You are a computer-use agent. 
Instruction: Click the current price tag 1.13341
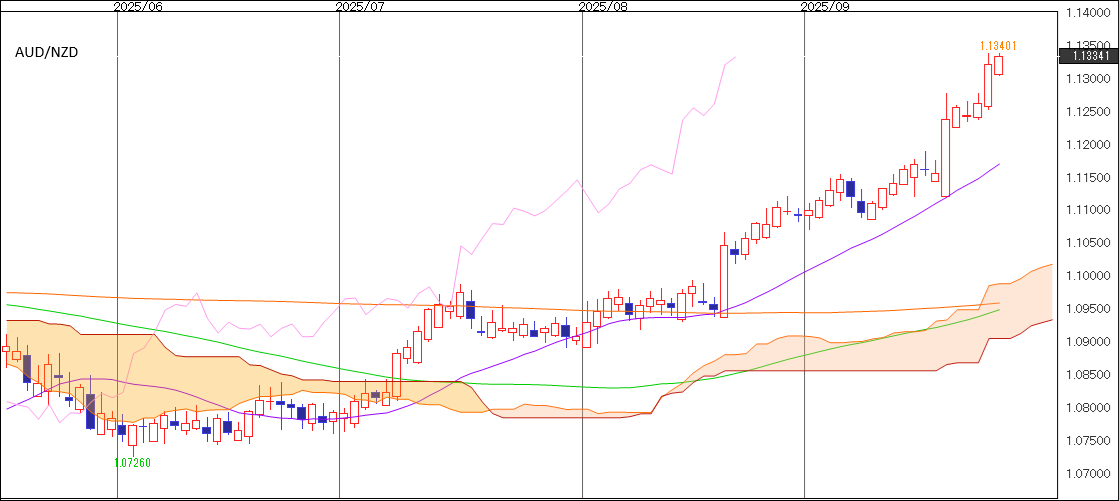1088,55
